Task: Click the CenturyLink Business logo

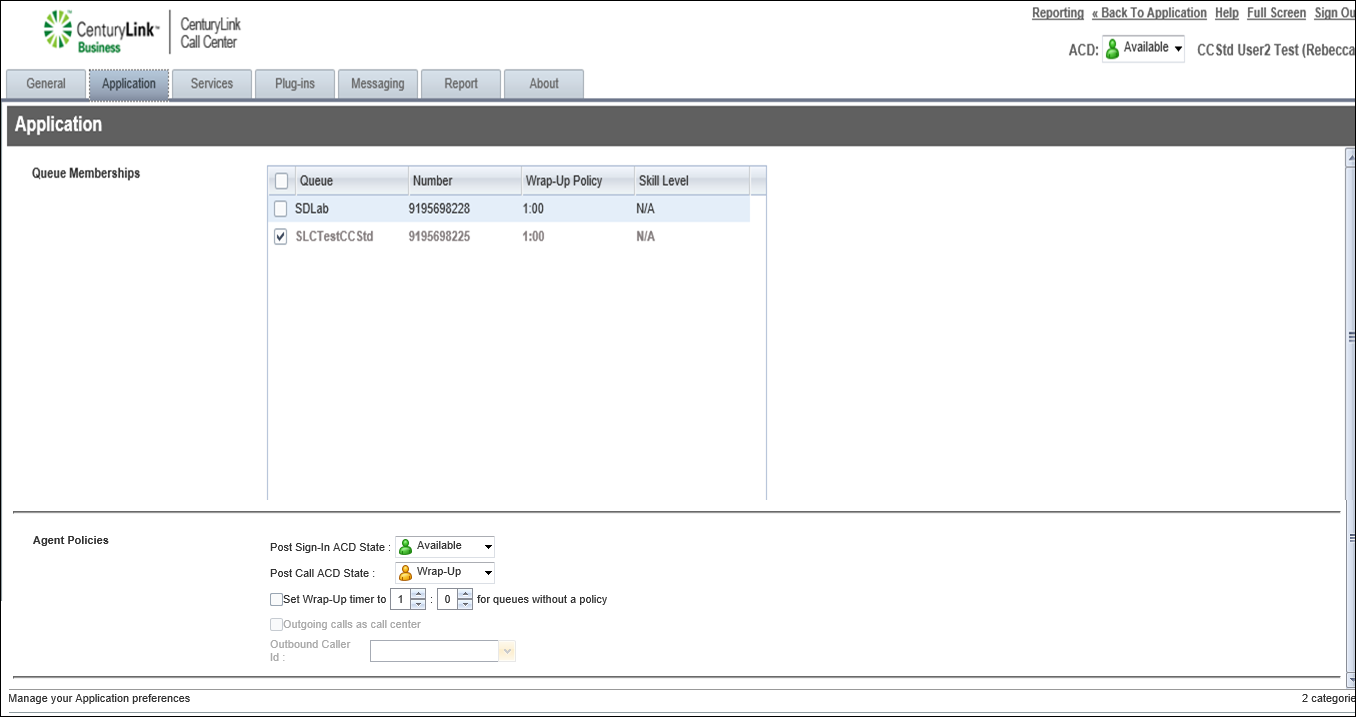Action: pyautogui.click(x=101, y=32)
